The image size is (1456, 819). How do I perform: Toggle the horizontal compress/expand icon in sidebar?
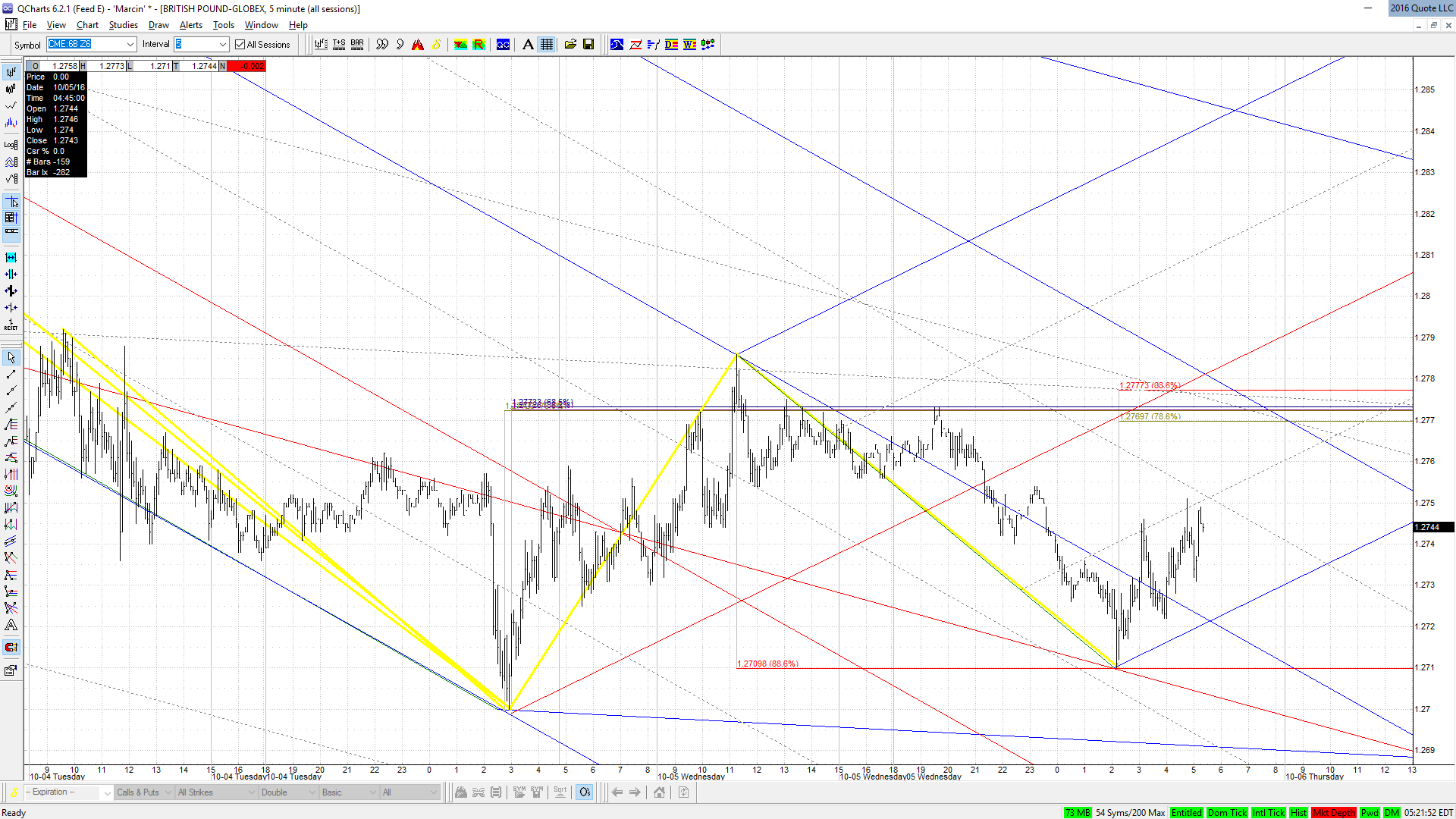click(11, 258)
